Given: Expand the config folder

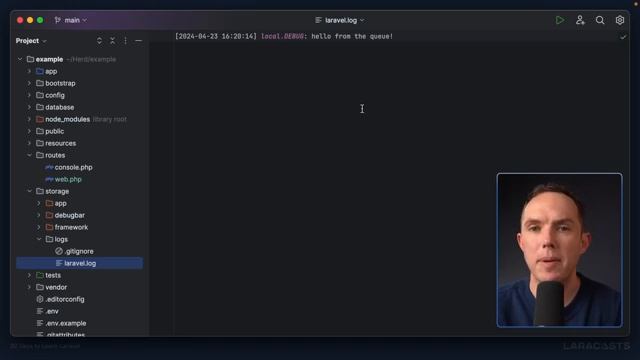Looking at the screenshot, I should (x=29, y=95).
